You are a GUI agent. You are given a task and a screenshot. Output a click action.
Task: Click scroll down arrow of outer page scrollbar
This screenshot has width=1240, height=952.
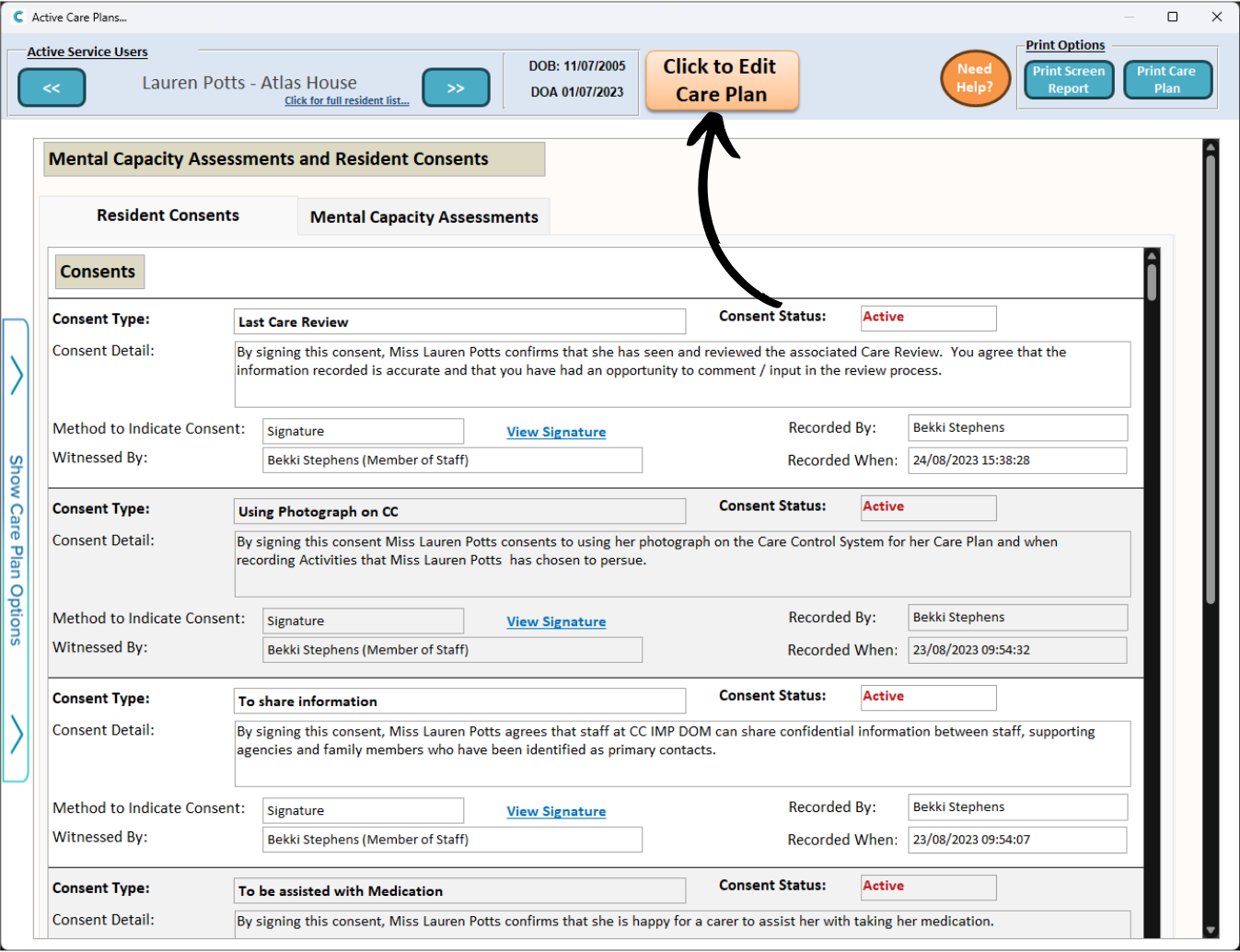click(x=1211, y=930)
